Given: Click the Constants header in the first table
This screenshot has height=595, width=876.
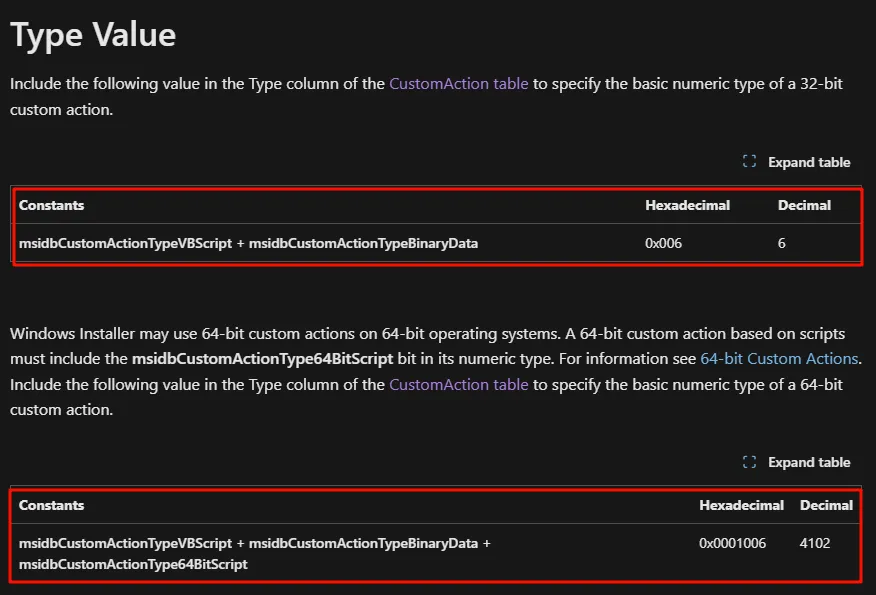Looking at the screenshot, I should 51,205.
